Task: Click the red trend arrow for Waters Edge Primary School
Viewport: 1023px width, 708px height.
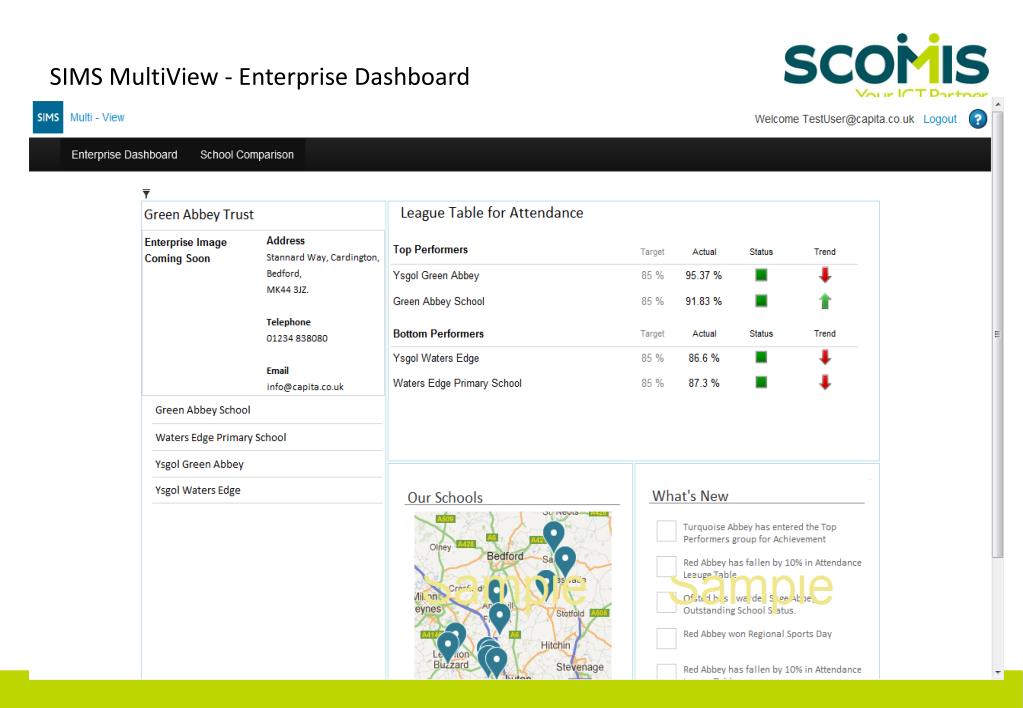Action: 825,382
